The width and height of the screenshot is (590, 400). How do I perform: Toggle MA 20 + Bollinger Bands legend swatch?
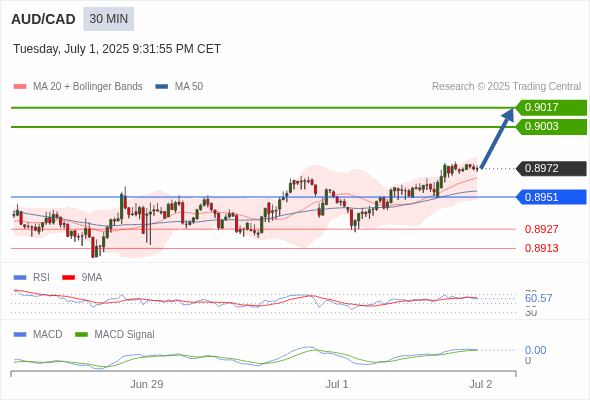pyautogui.click(x=20, y=87)
